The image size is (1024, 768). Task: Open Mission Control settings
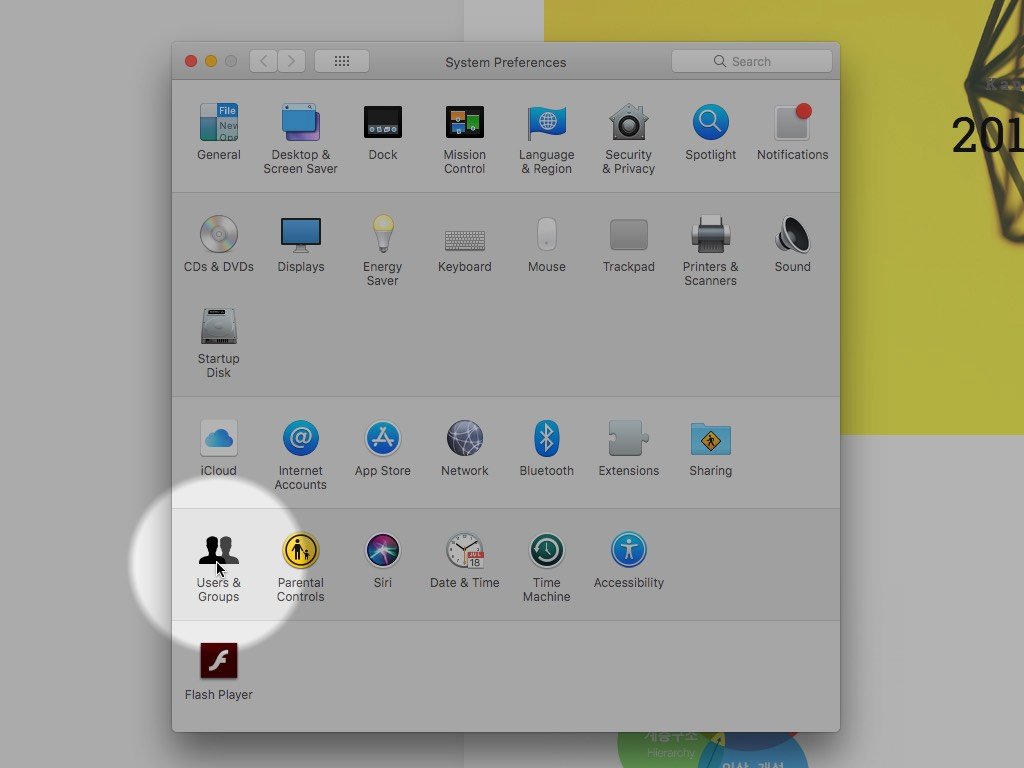pos(464,123)
